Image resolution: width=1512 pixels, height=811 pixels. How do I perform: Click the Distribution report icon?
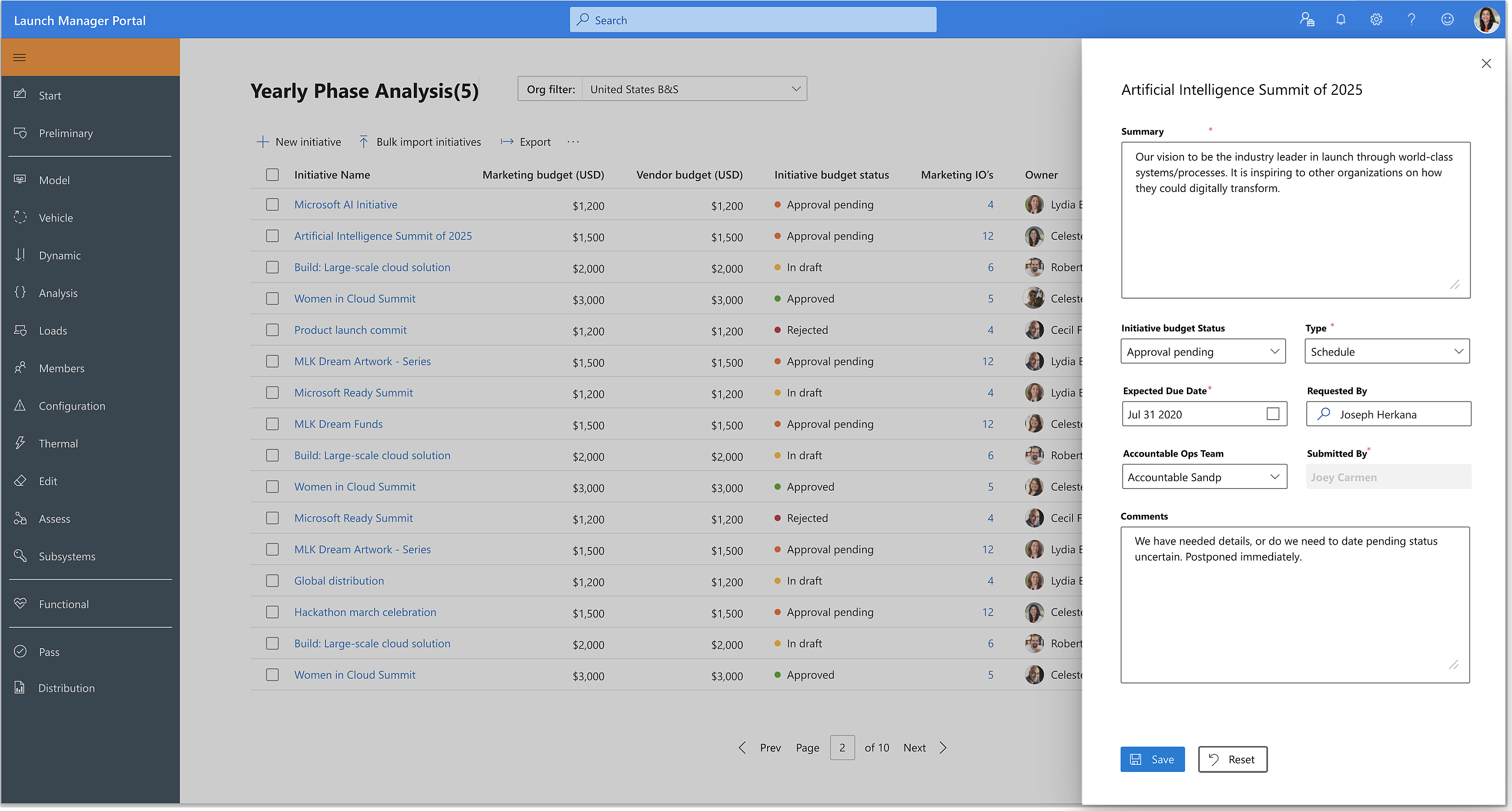[20, 687]
